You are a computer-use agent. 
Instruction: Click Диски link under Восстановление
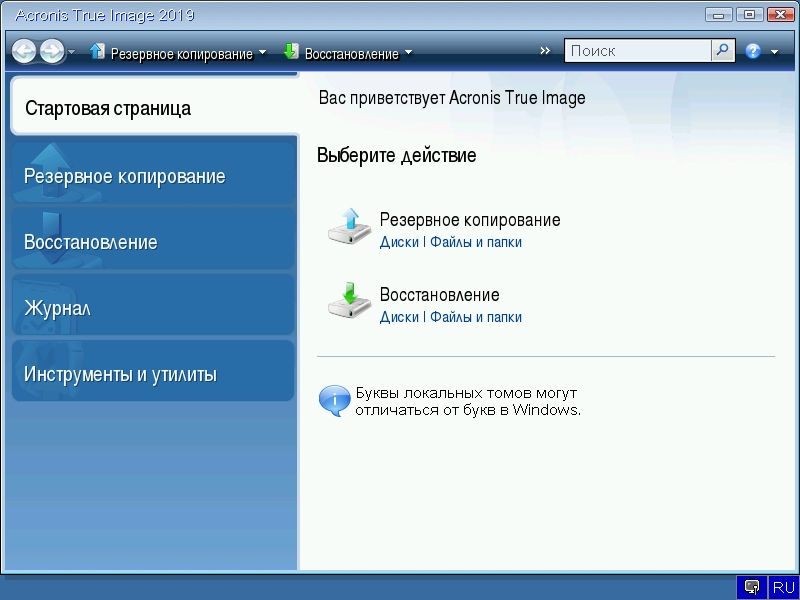click(x=399, y=317)
